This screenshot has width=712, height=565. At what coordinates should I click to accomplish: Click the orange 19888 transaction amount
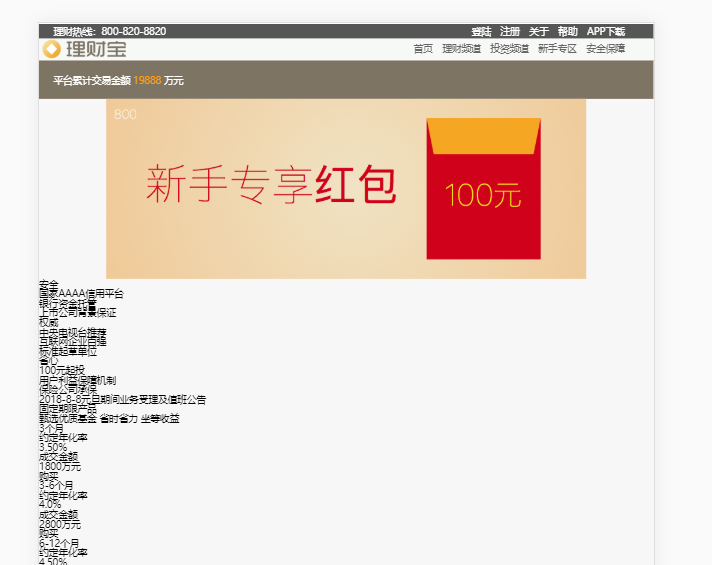(147, 80)
